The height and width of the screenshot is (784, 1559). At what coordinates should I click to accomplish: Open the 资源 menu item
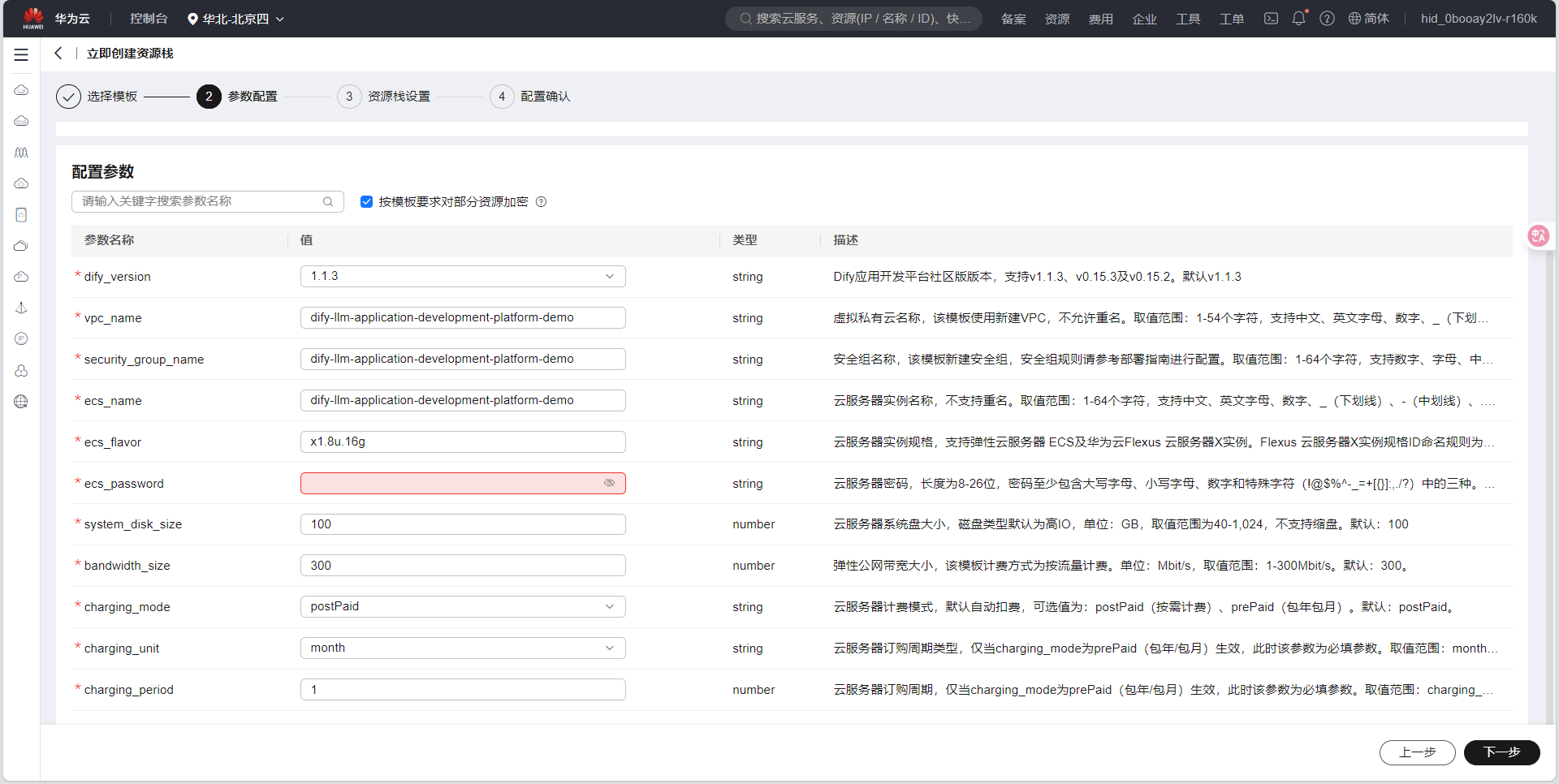point(1057,19)
